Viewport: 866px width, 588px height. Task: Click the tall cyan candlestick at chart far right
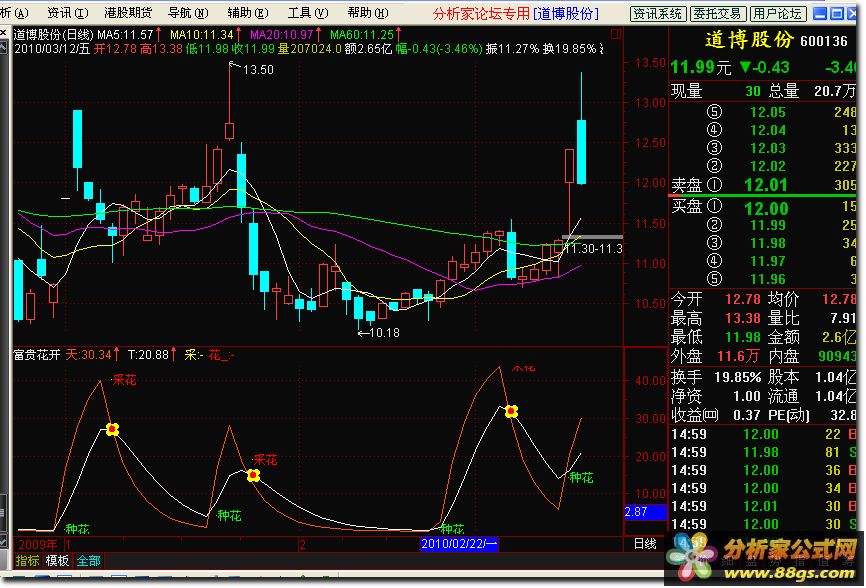[x=581, y=152]
